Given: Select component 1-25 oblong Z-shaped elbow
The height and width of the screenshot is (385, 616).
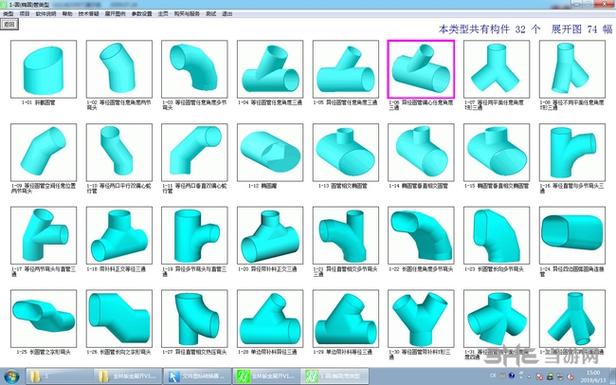Looking at the screenshot, I should (x=44, y=319).
